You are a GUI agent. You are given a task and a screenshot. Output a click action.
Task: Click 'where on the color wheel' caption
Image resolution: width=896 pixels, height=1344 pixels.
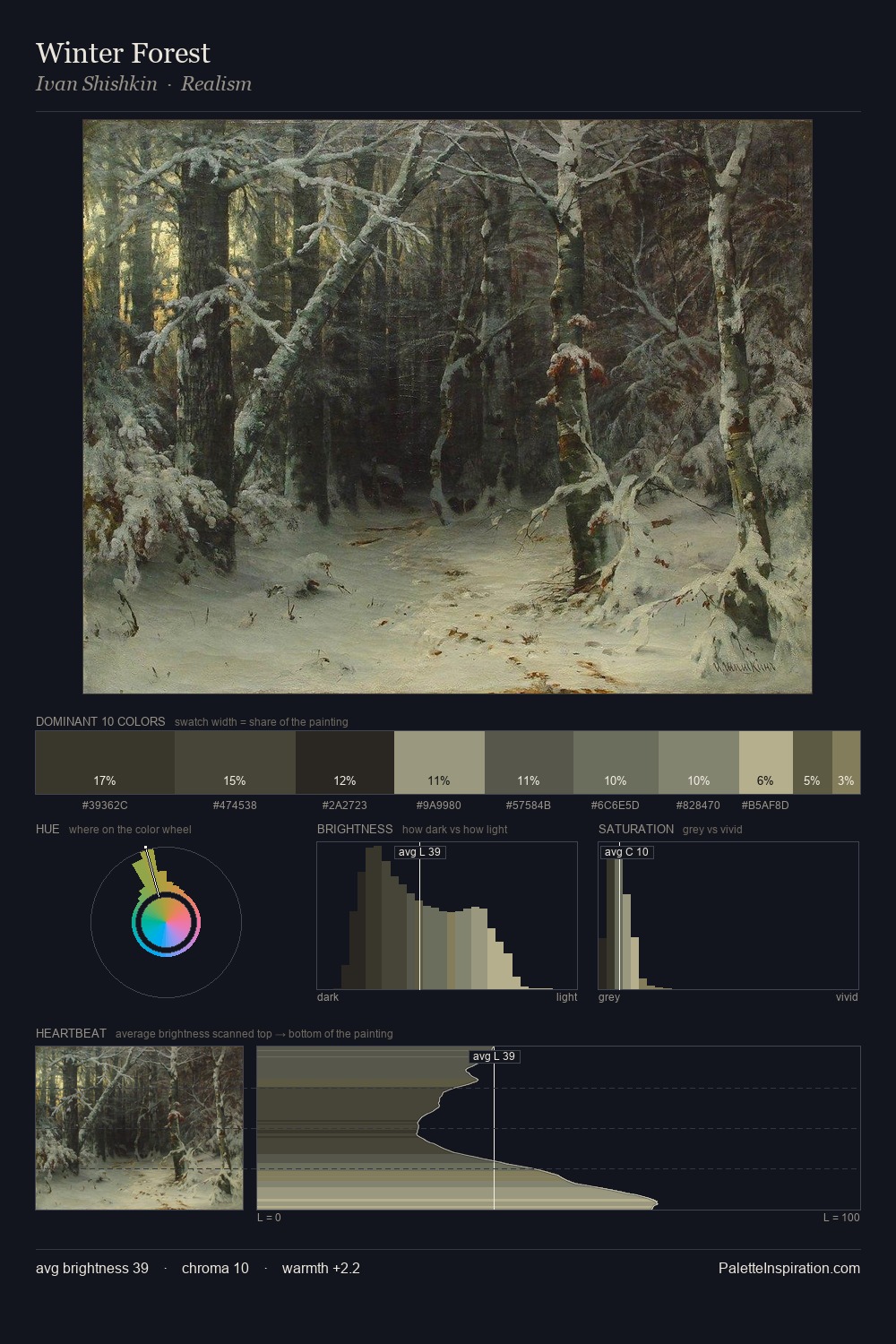pos(130,830)
